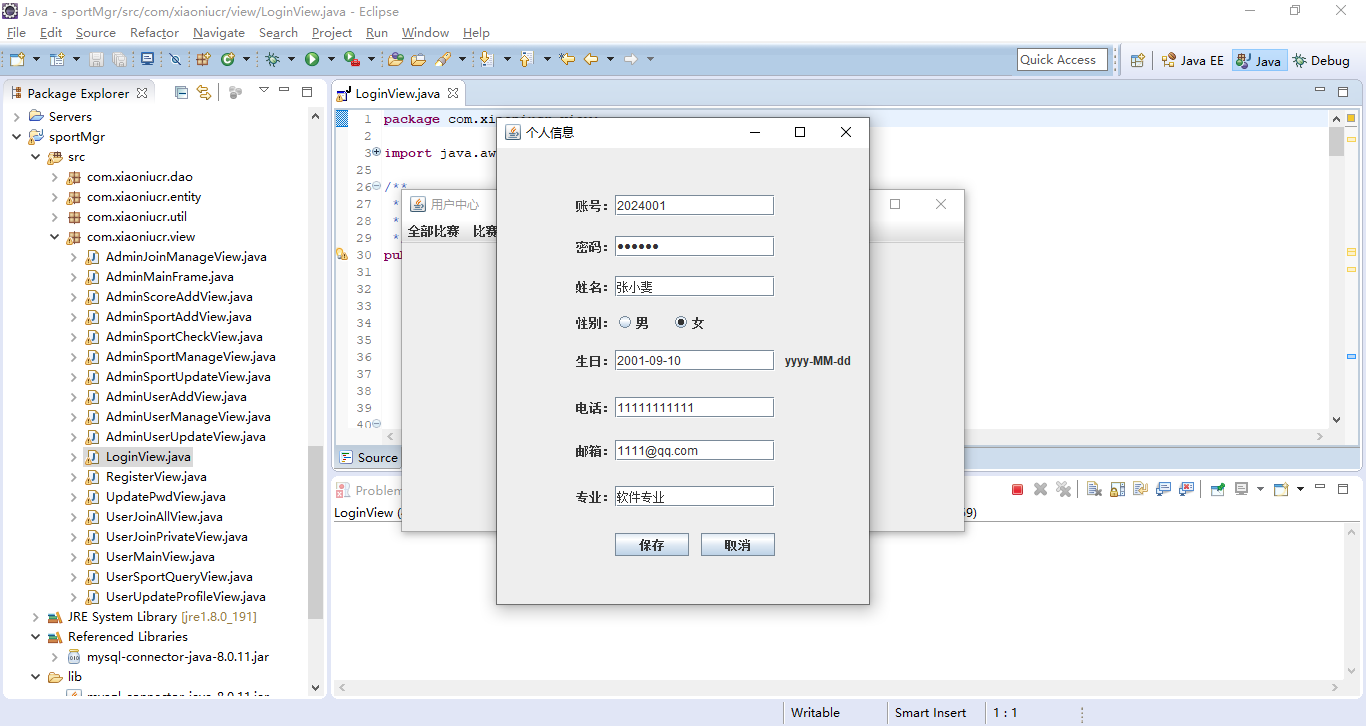Toggle Scroll Lock in the console toolbar
Image resolution: width=1366 pixels, height=726 pixels.
[1117, 490]
